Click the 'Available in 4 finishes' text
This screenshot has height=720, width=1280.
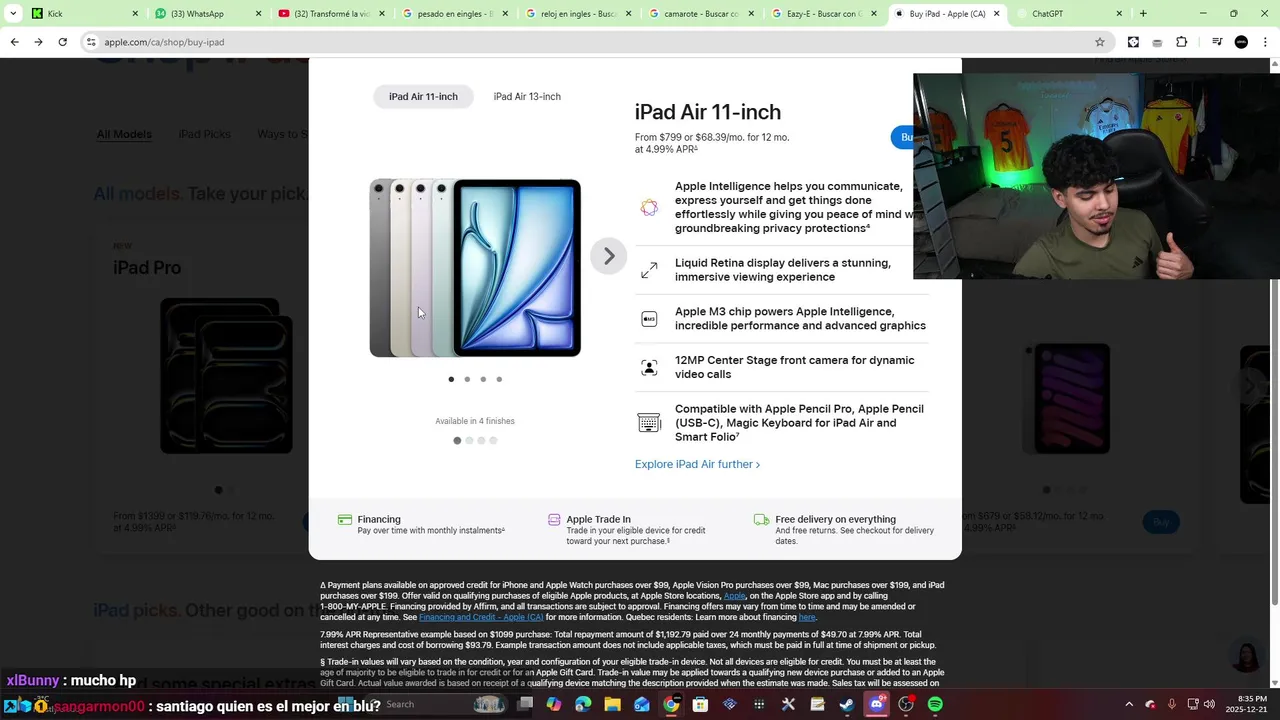(x=475, y=421)
